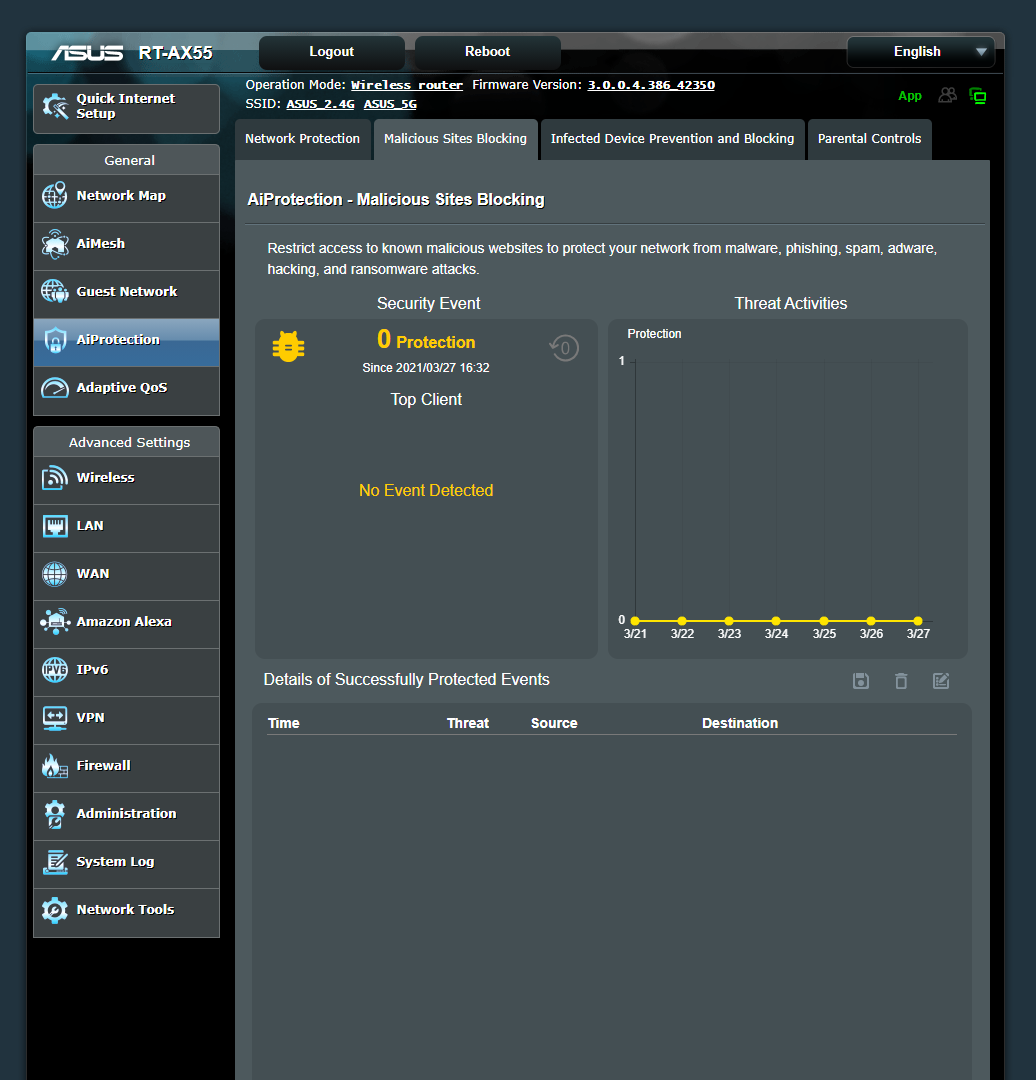Click the VPN monitor icon
Screen dimensions: 1036x1080
pyautogui.click(x=54, y=718)
